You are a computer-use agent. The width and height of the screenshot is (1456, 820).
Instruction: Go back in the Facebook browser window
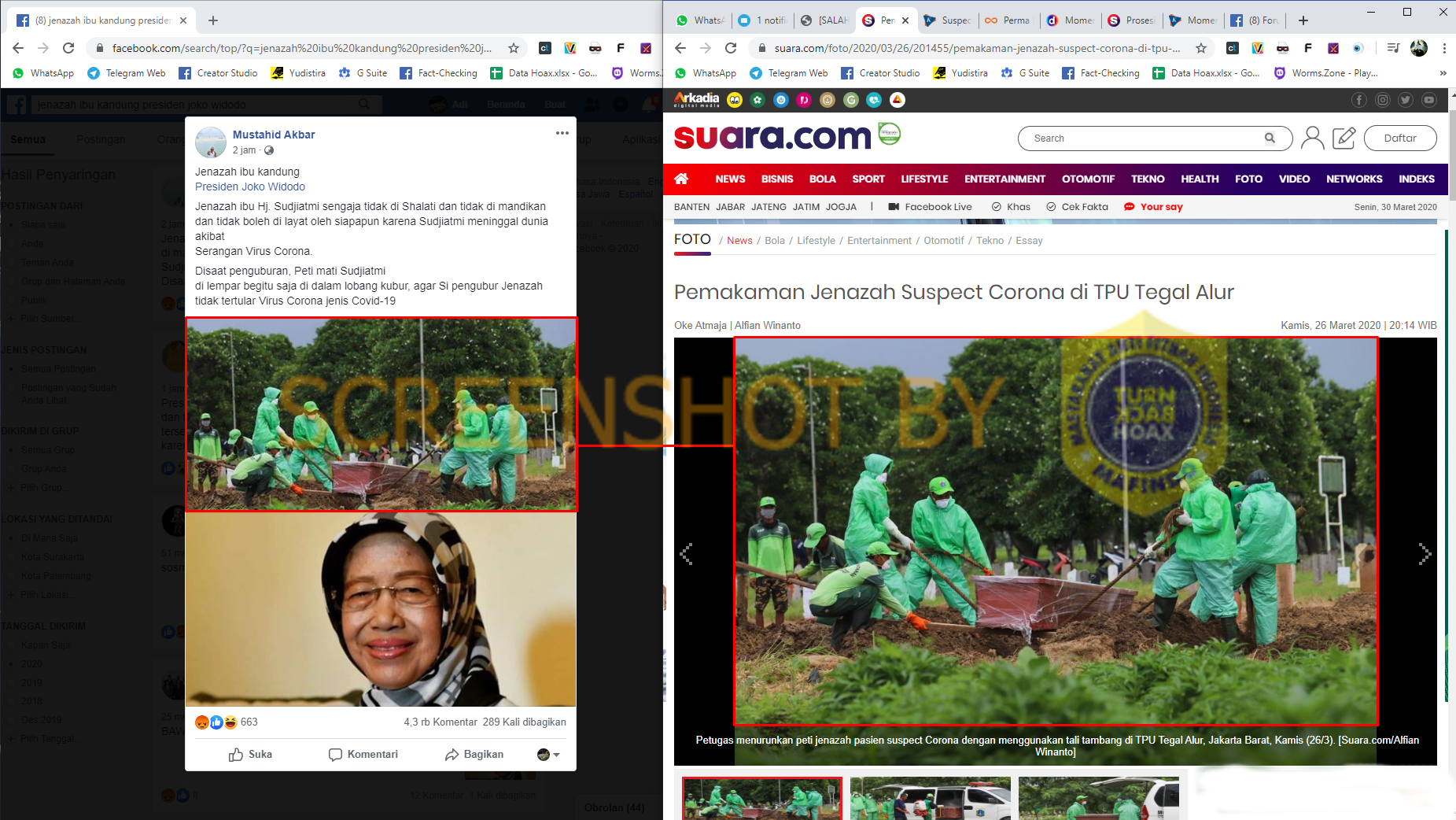[18, 48]
